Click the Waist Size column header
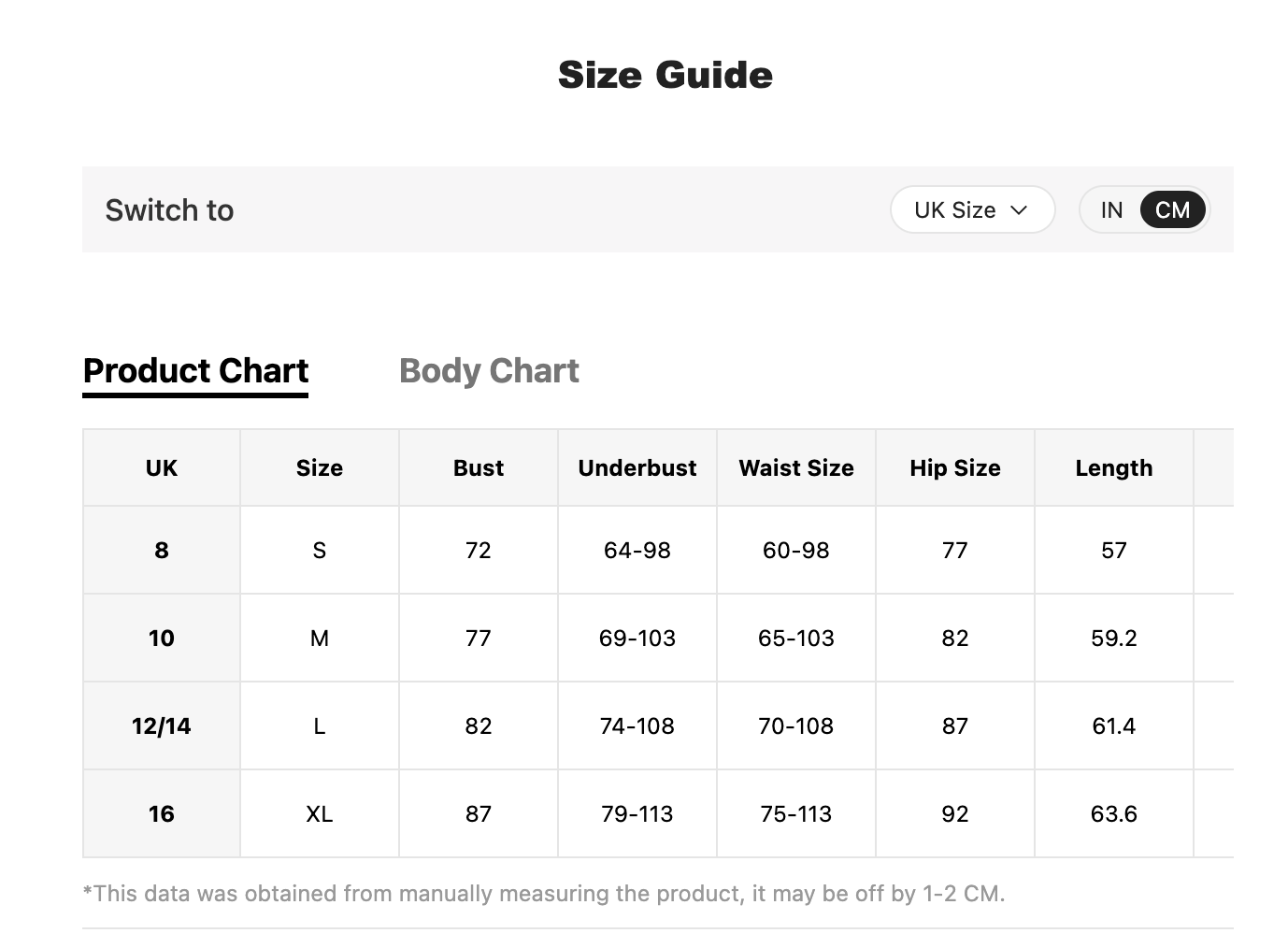Viewport: 1288px width, 948px height. click(796, 467)
